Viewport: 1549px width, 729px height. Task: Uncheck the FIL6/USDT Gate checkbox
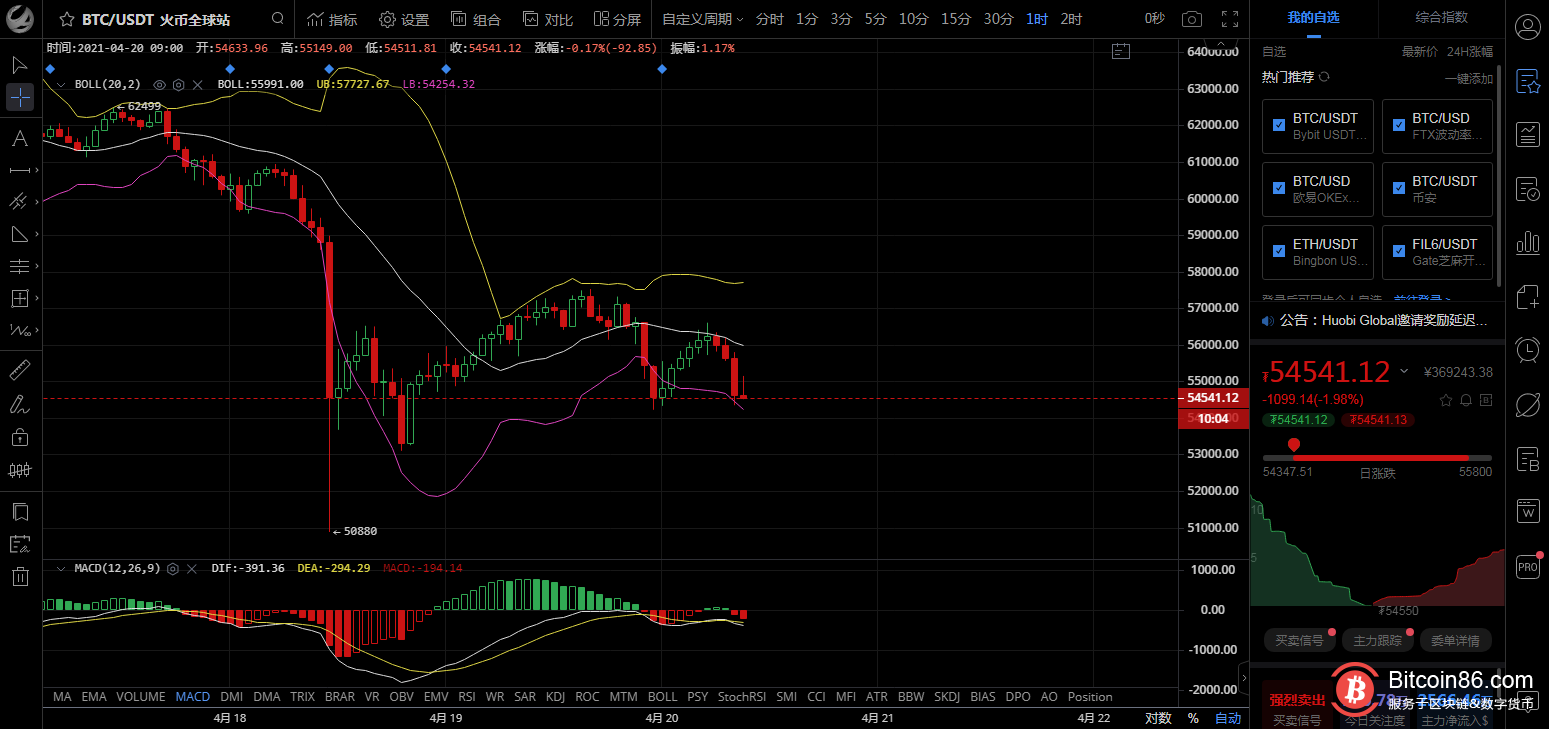[1398, 251]
